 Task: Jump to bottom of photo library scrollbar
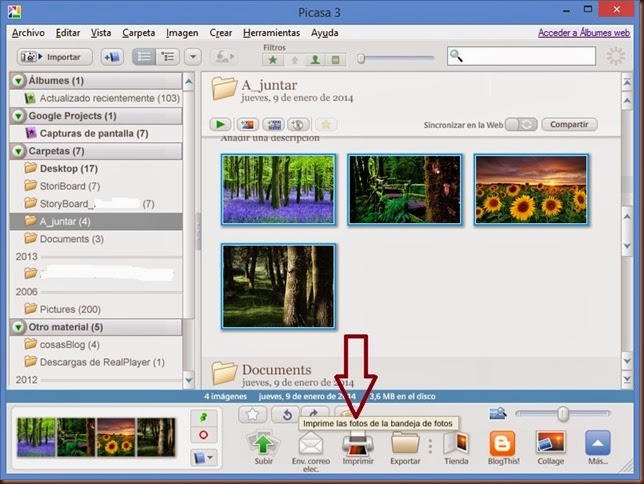pyautogui.click(x=627, y=379)
